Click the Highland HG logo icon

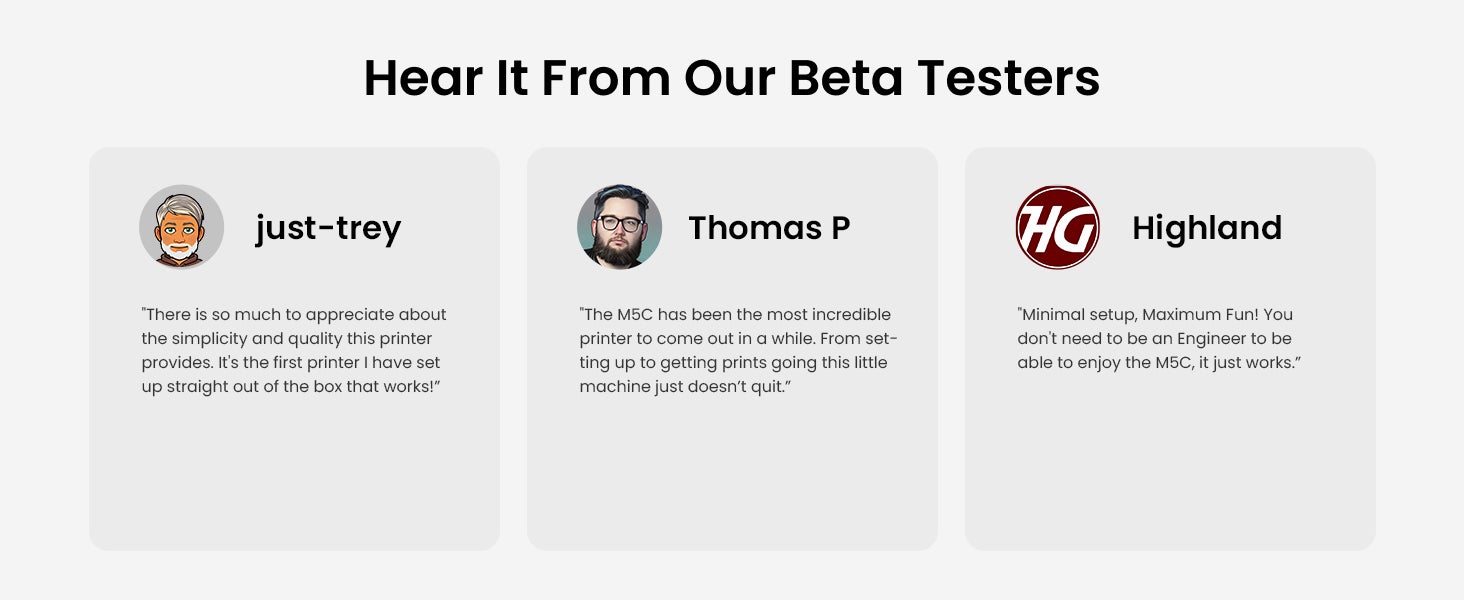[1057, 227]
